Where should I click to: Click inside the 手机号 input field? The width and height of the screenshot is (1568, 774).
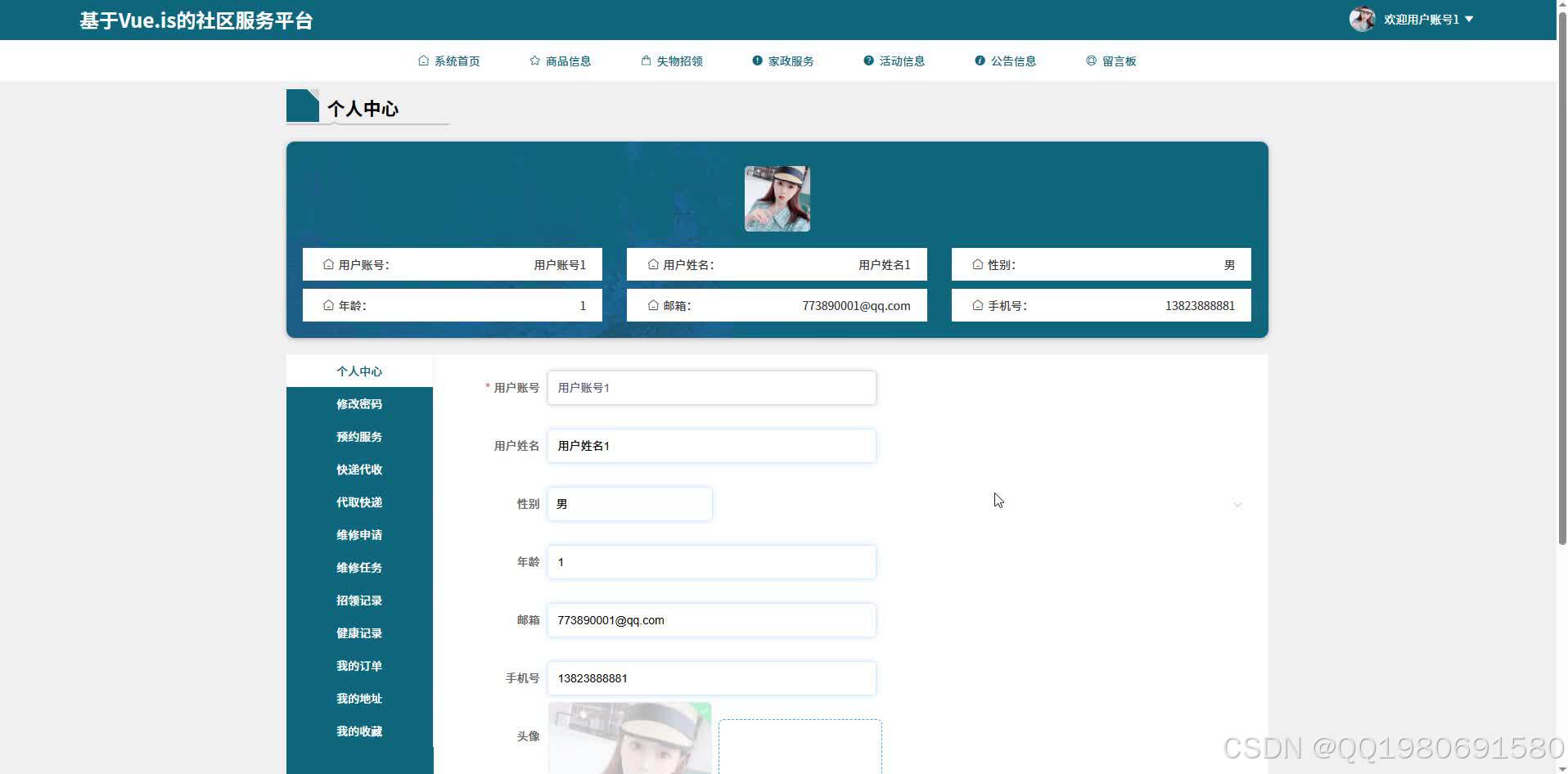point(710,677)
